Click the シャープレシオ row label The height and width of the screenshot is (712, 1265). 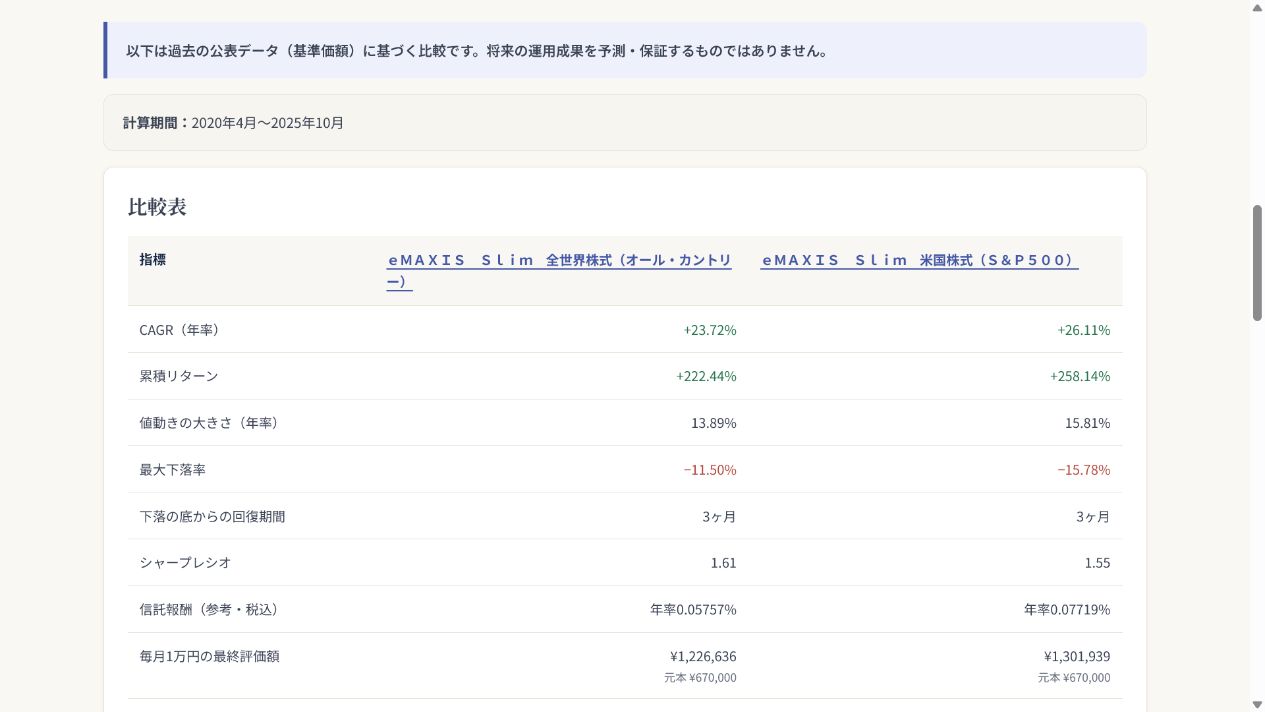186,563
